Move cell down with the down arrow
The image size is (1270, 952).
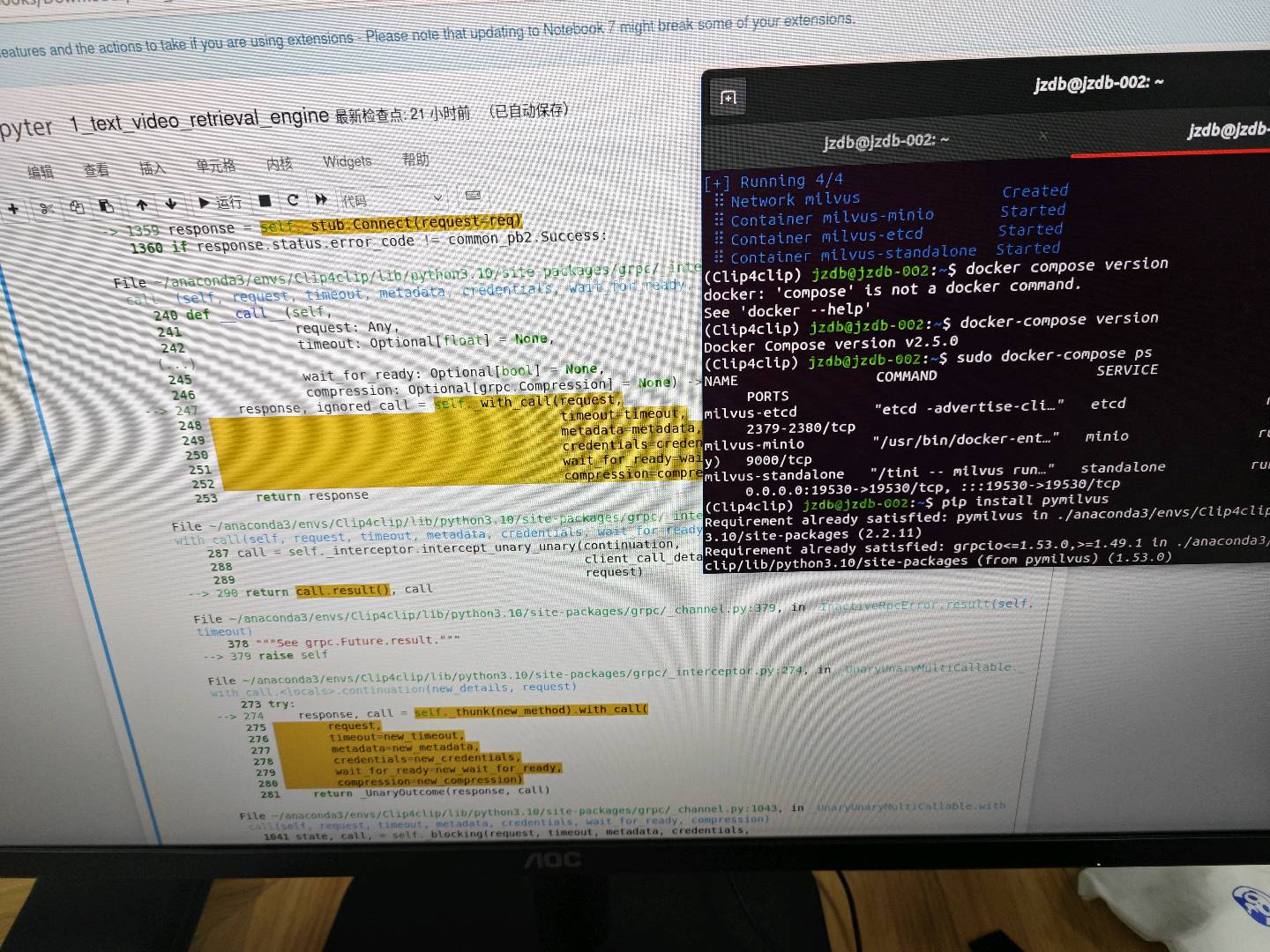pyautogui.click(x=171, y=204)
